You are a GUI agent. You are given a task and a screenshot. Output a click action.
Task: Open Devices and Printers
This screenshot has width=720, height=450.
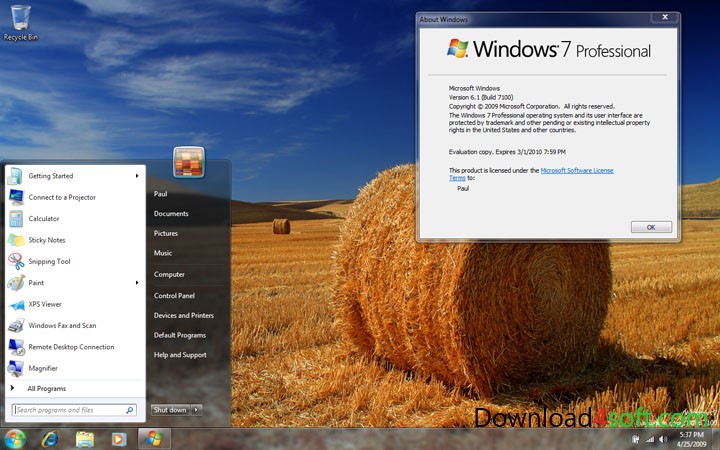(184, 315)
